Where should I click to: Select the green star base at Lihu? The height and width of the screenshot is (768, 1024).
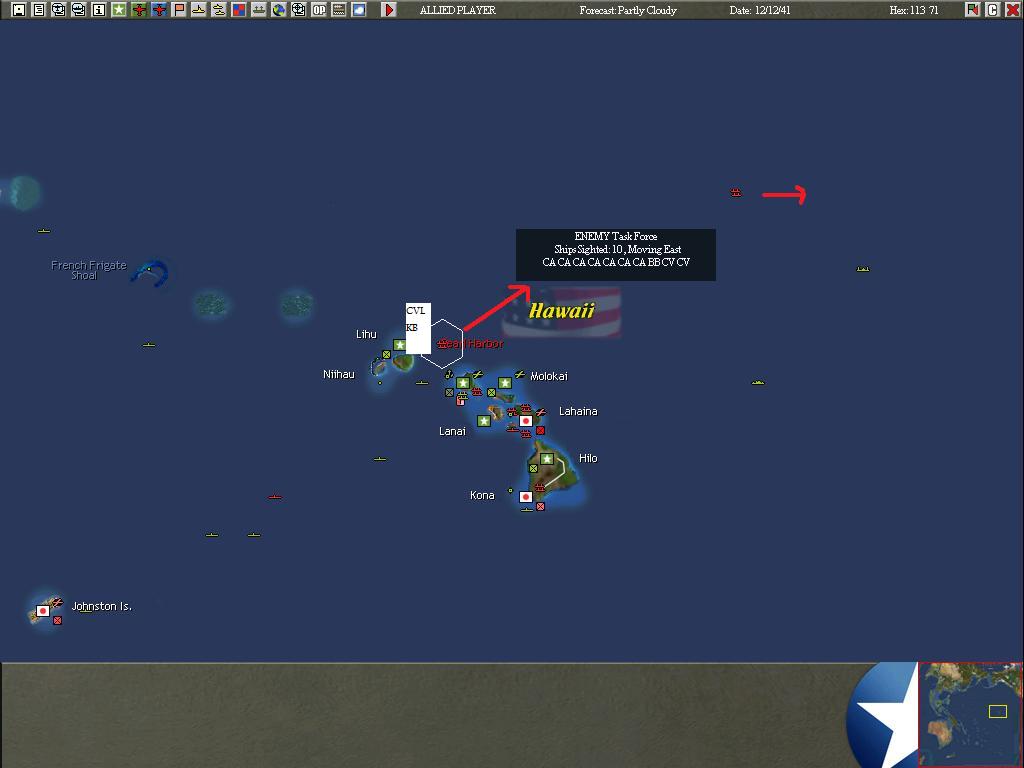pyautogui.click(x=400, y=345)
